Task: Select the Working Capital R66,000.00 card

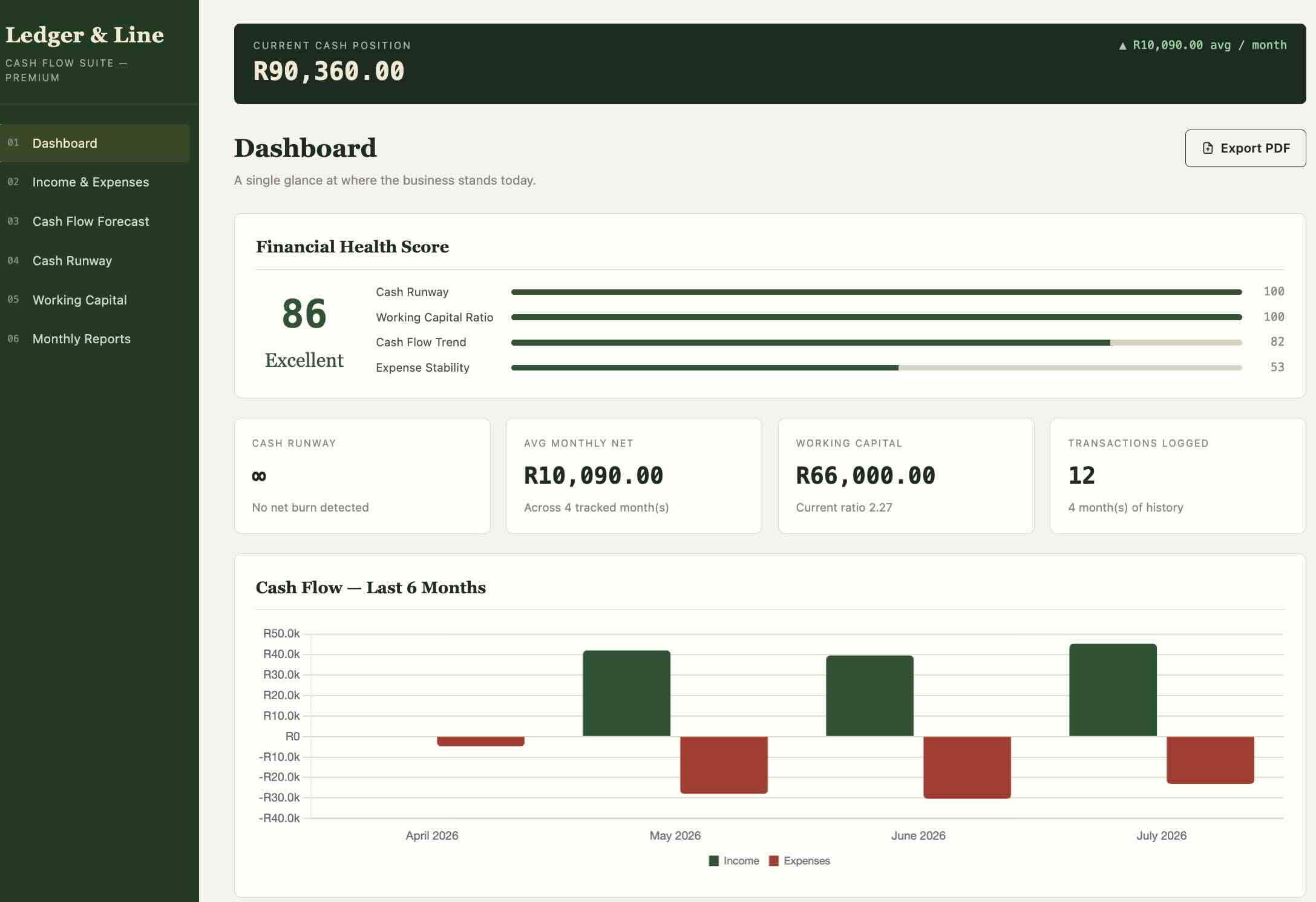Action: coord(906,476)
